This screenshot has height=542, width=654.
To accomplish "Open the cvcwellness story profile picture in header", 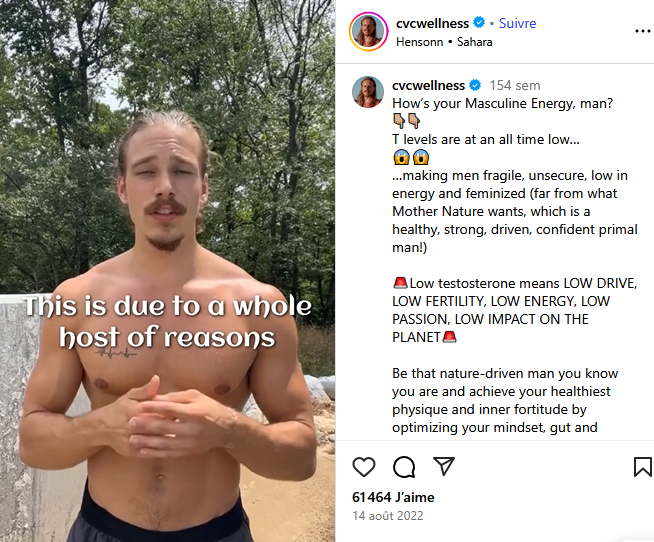I will pos(368,32).
